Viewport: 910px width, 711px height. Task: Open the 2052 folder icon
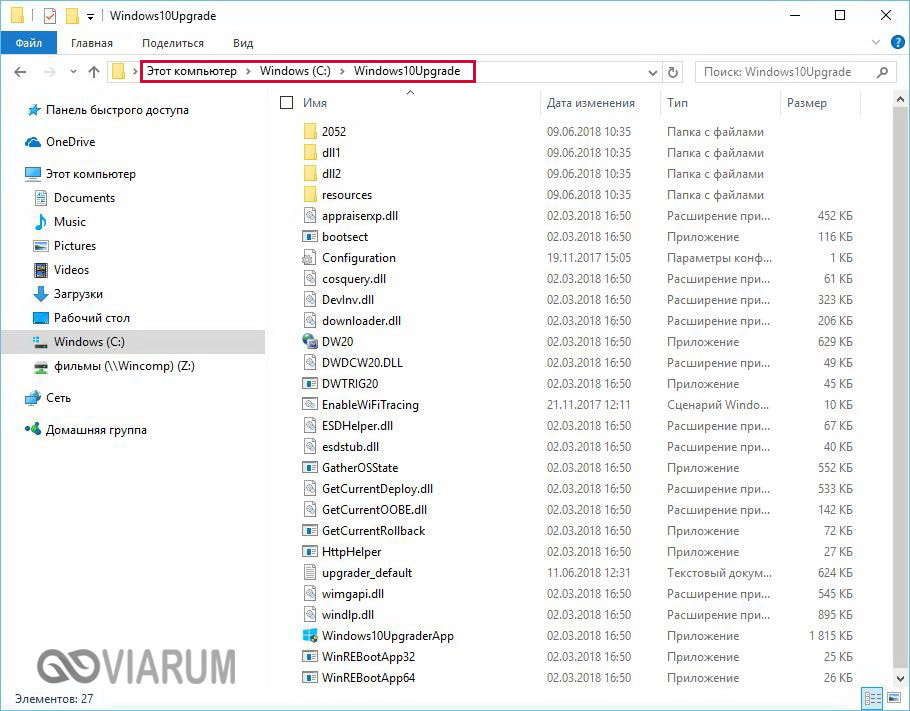pos(310,131)
